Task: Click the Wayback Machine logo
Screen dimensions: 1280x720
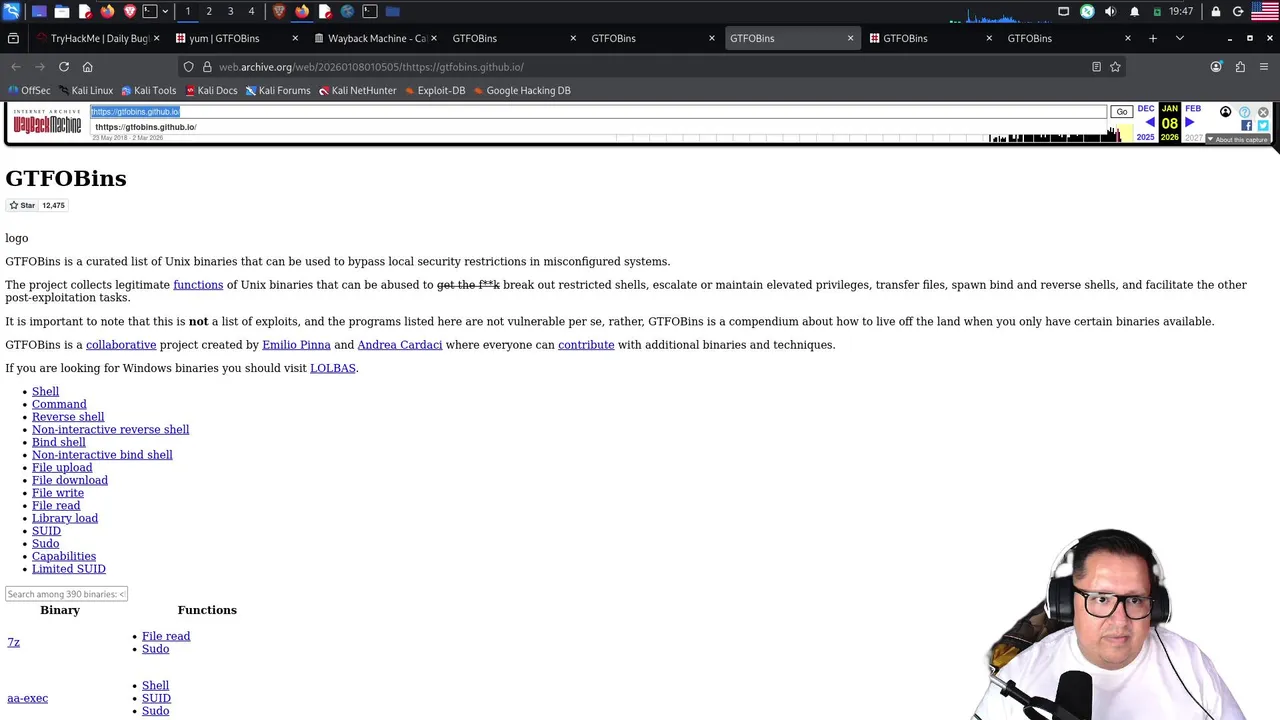Action: tap(47, 123)
